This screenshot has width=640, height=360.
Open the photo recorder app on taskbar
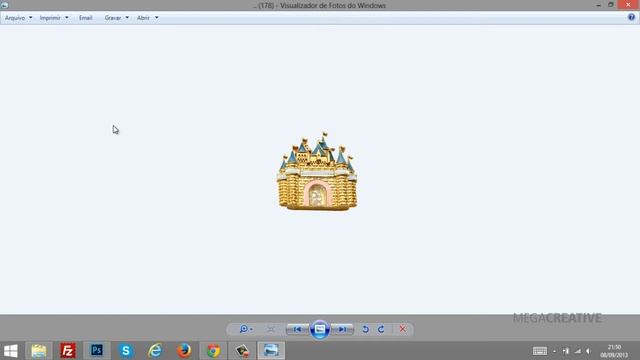point(242,351)
